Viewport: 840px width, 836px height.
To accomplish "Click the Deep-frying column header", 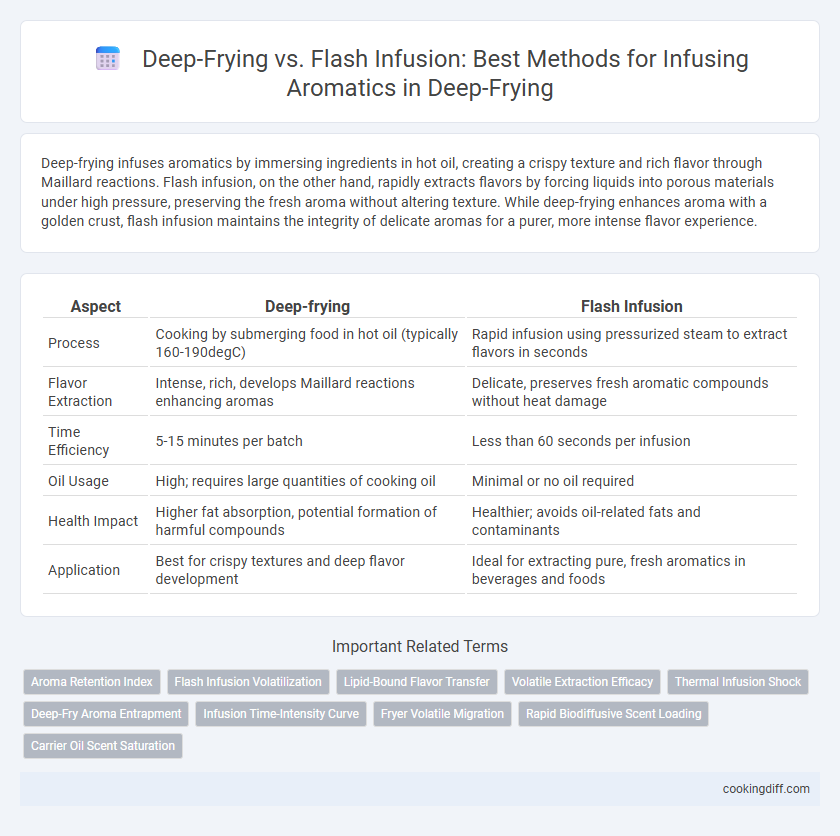I will (308, 306).
